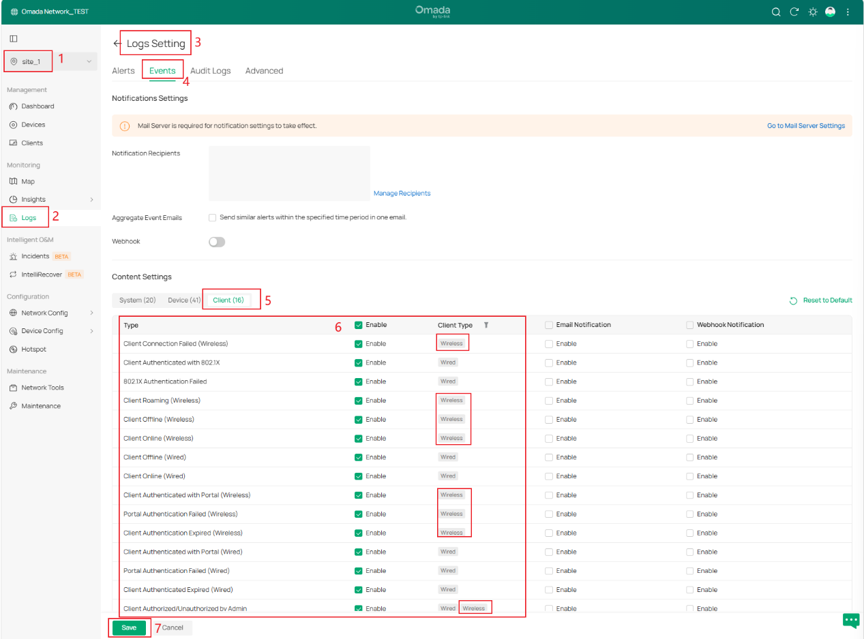Open IntelliRecover in the sidebar
Image resolution: width=864 pixels, height=639 pixels.
click(41, 274)
